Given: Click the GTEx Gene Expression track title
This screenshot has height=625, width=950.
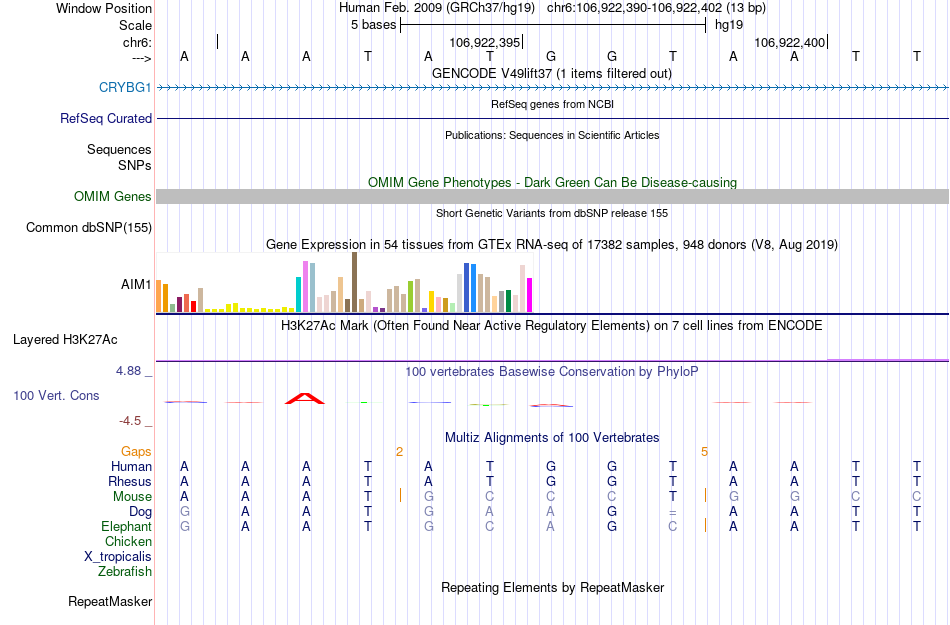Looking at the screenshot, I should (552, 245).
